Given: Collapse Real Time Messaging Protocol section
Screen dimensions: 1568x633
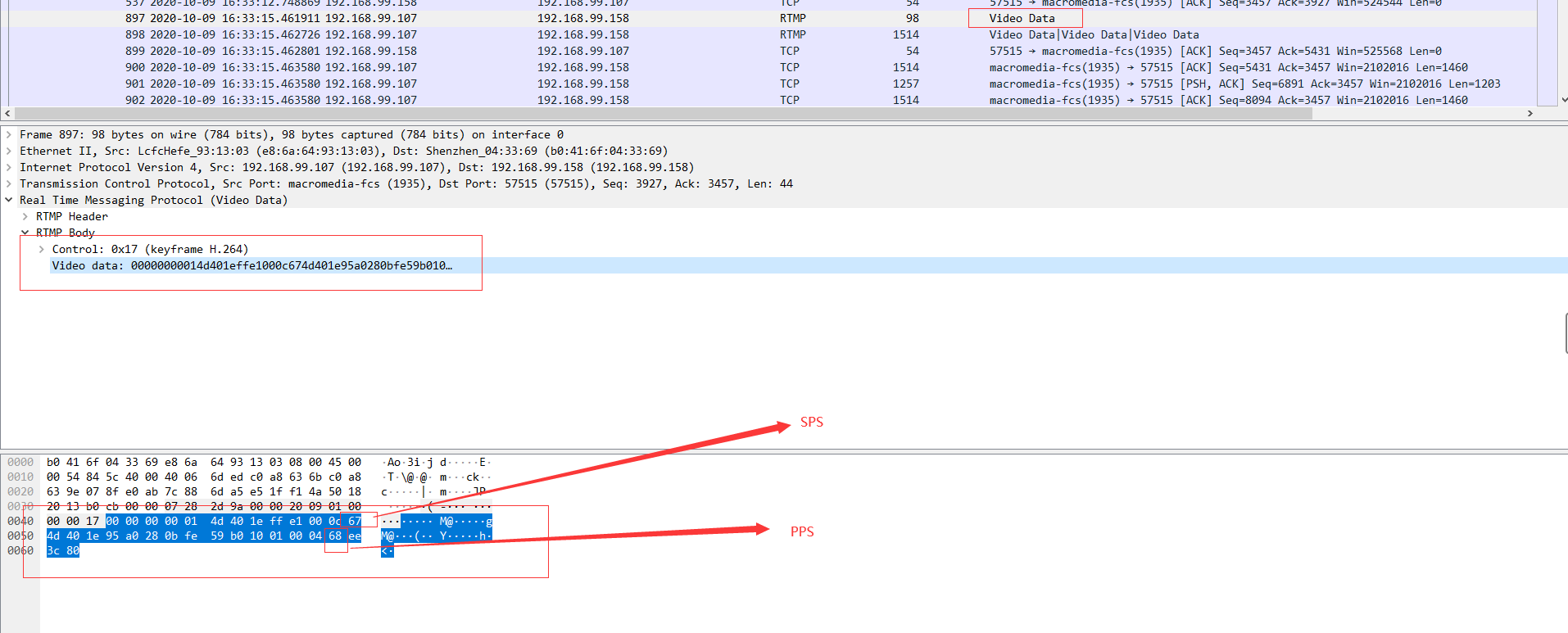Looking at the screenshot, I should point(9,201).
